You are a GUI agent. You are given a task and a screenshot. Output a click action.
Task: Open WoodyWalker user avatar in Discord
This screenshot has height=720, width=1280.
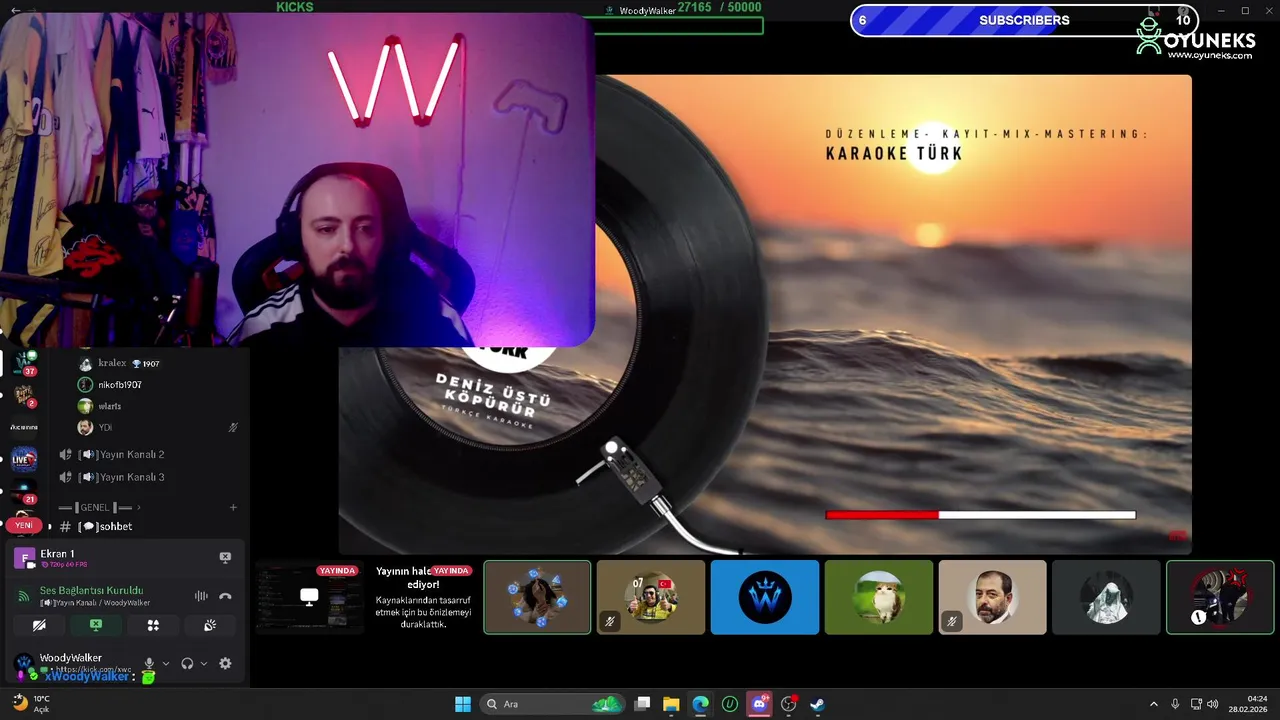coord(24,663)
